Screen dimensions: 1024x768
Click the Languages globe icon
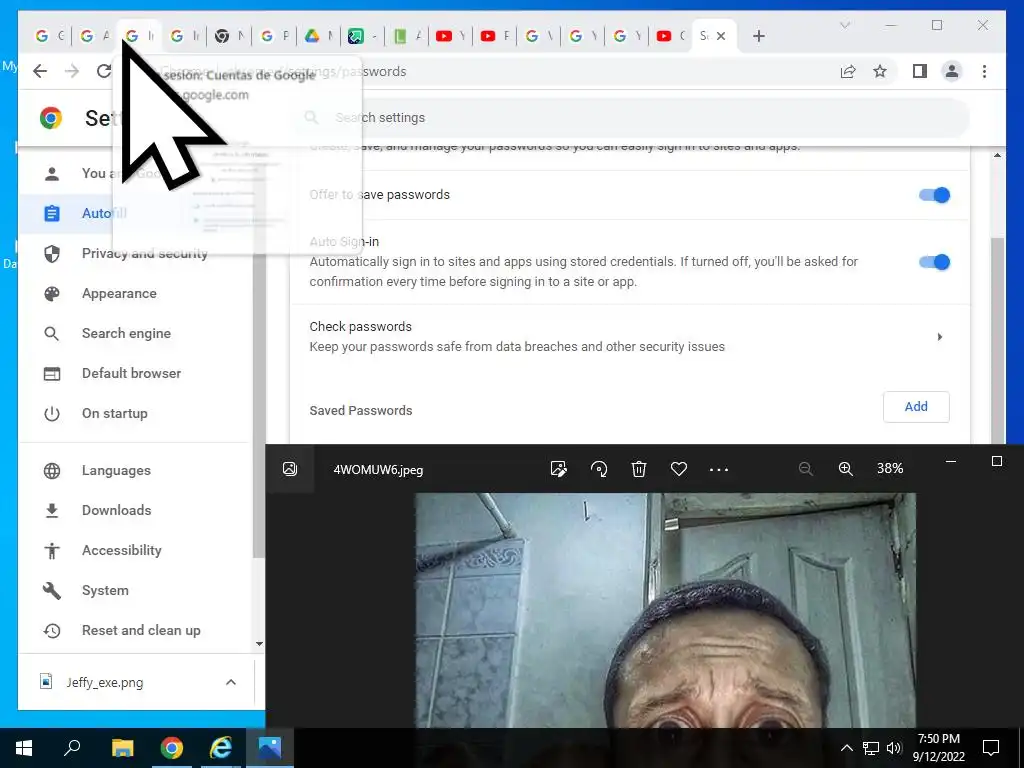(52, 470)
